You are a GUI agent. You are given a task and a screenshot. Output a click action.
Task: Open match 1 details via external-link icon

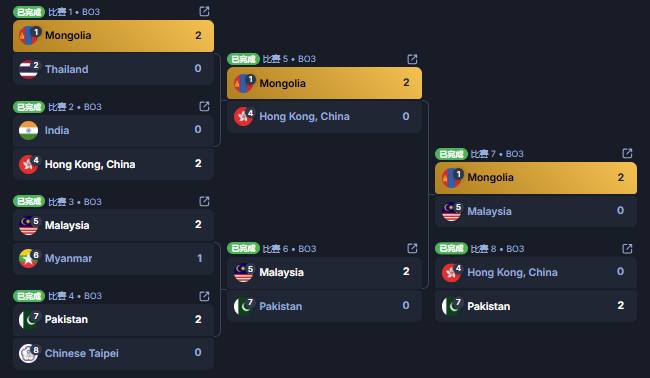click(204, 11)
